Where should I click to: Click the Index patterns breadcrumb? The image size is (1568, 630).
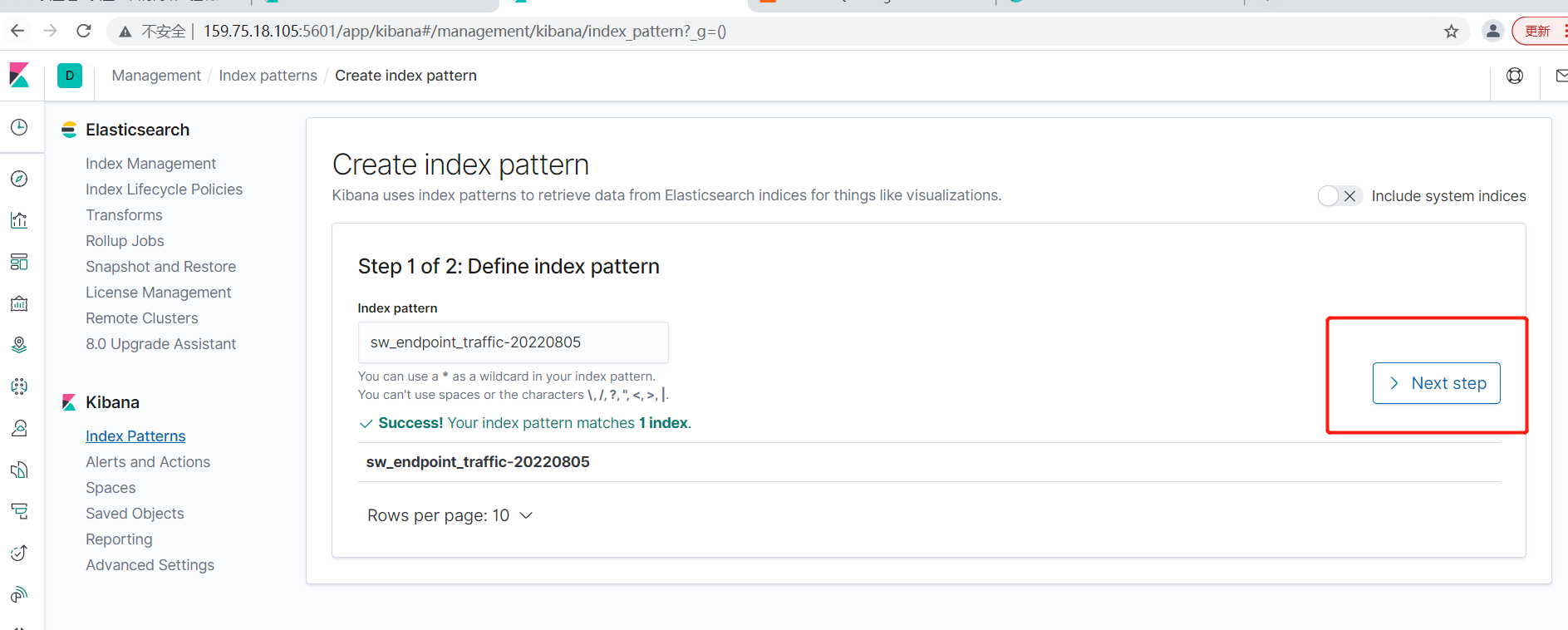[x=268, y=76]
